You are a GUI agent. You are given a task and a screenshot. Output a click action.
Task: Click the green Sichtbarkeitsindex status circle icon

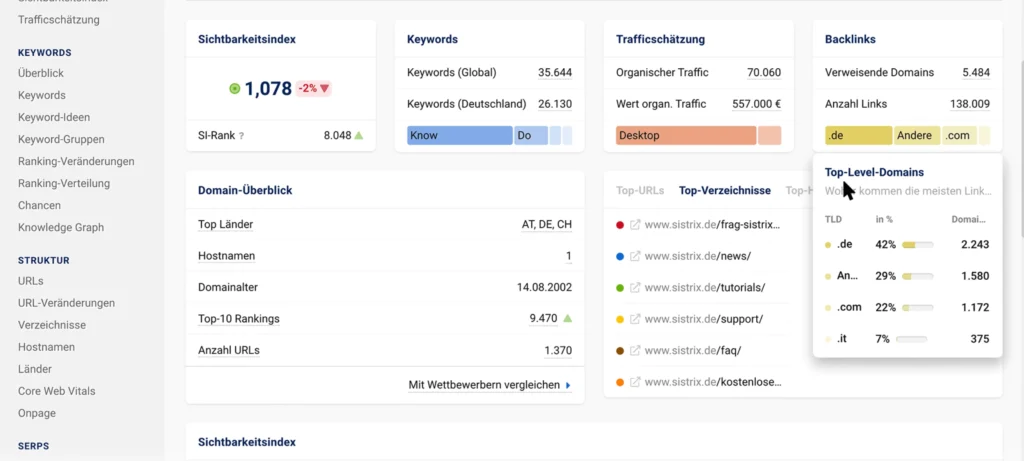pos(234,89)
